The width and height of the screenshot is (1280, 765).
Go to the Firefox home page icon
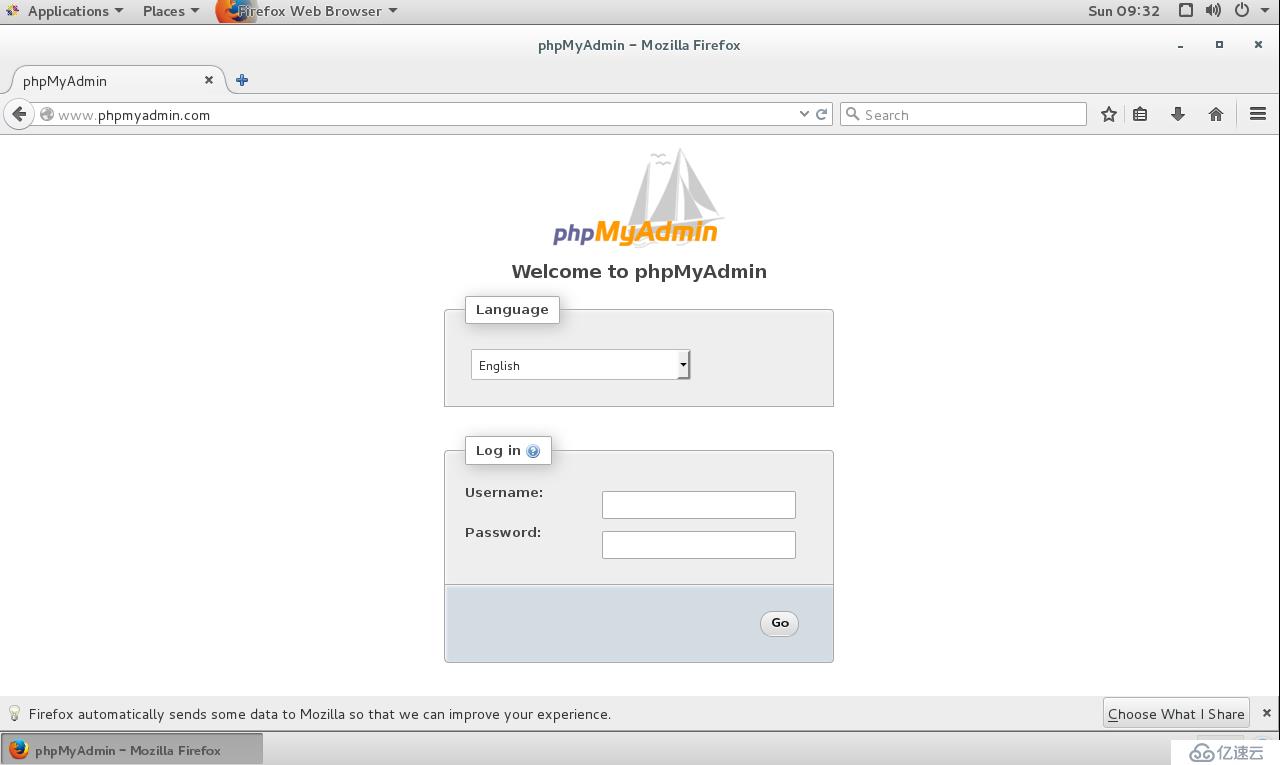[x=1216, y=114]
